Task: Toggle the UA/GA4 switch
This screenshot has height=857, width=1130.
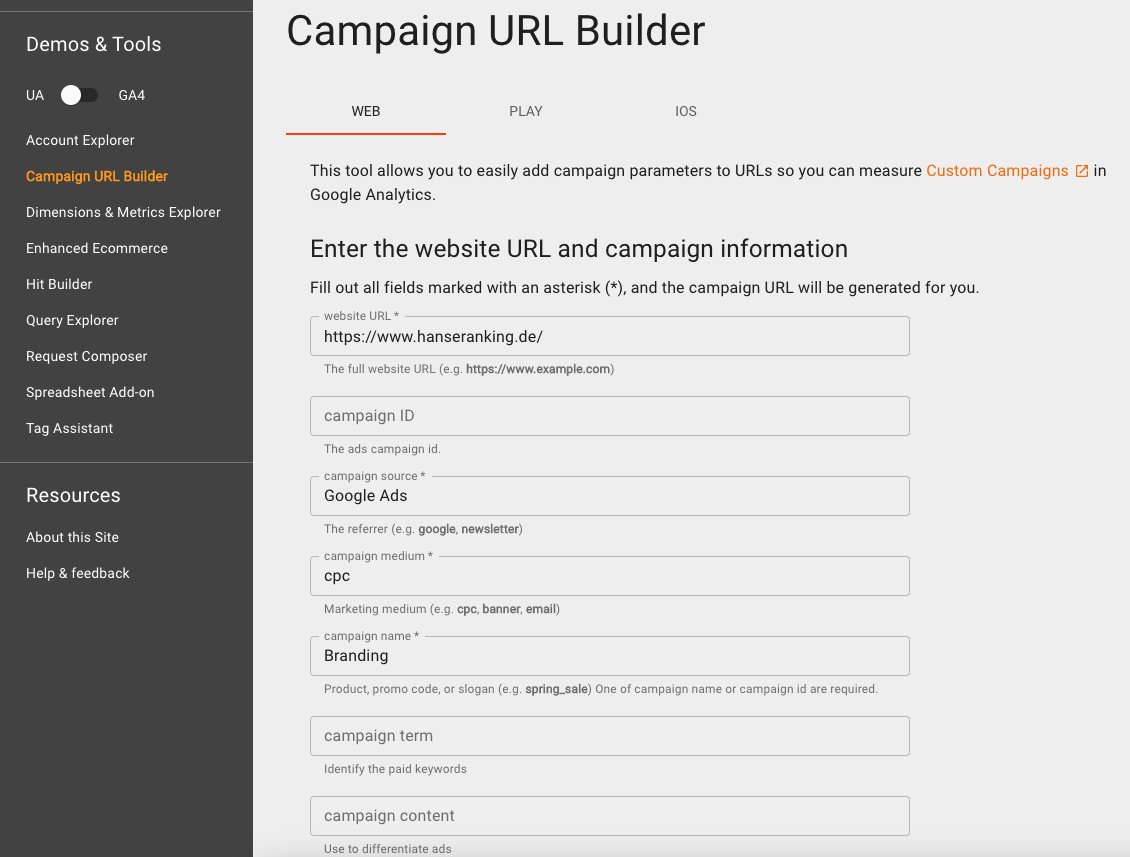Action: point(79,95)
